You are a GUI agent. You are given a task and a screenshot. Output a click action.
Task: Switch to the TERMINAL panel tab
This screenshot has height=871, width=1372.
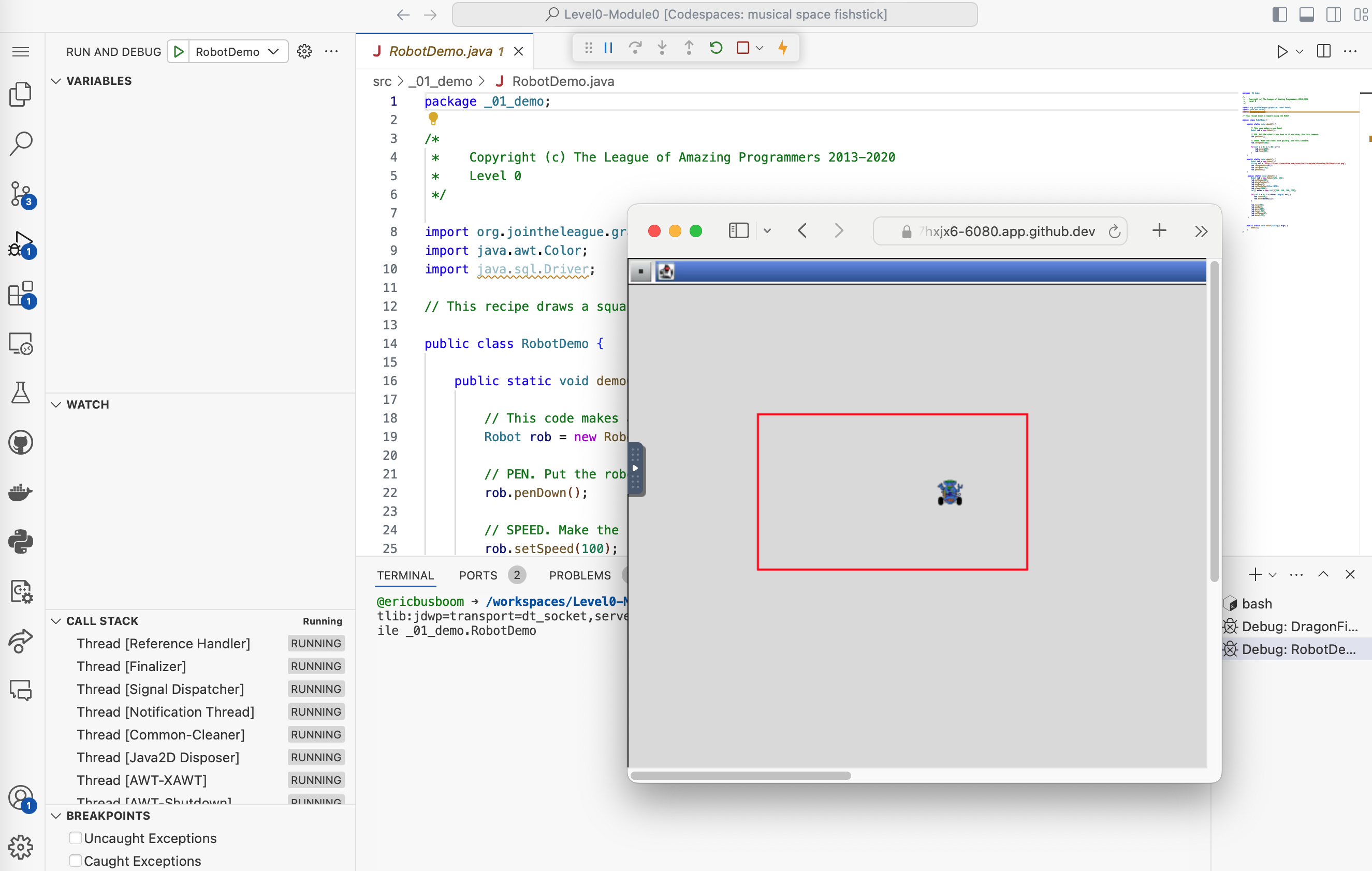[x=405, y=576]
